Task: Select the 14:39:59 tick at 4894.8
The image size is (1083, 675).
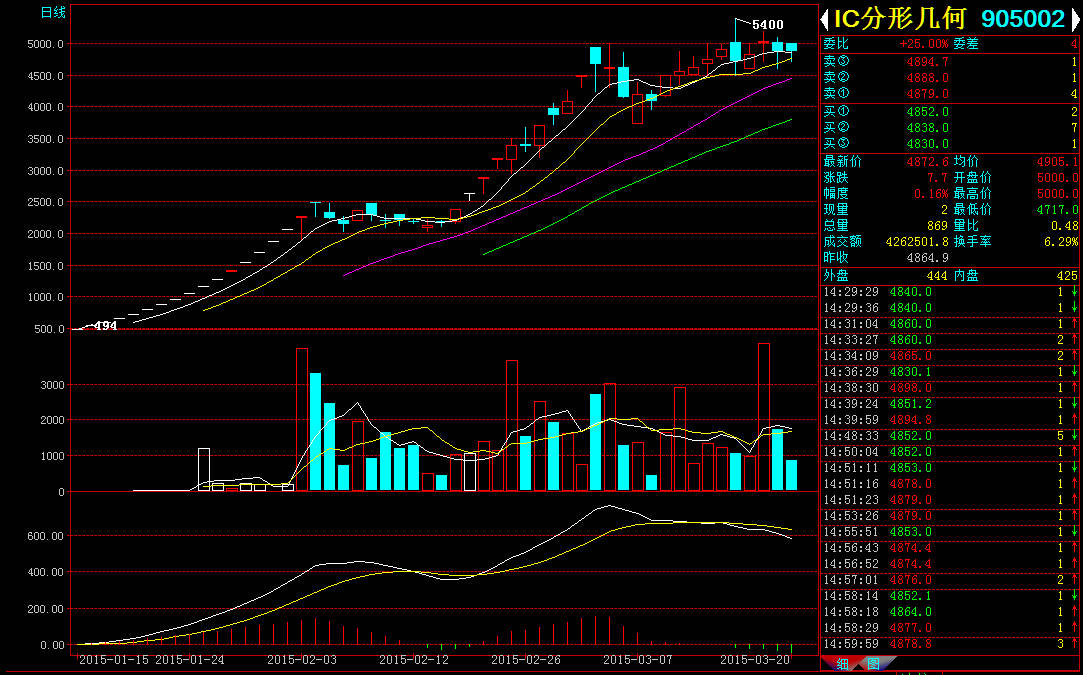Action: [950, 420]
